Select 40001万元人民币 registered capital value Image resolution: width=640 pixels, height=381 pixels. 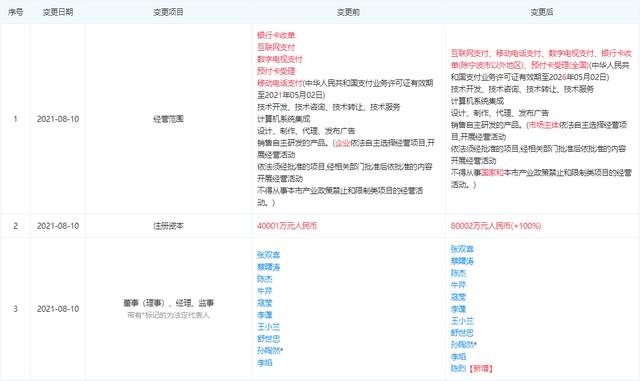[287, 226]
